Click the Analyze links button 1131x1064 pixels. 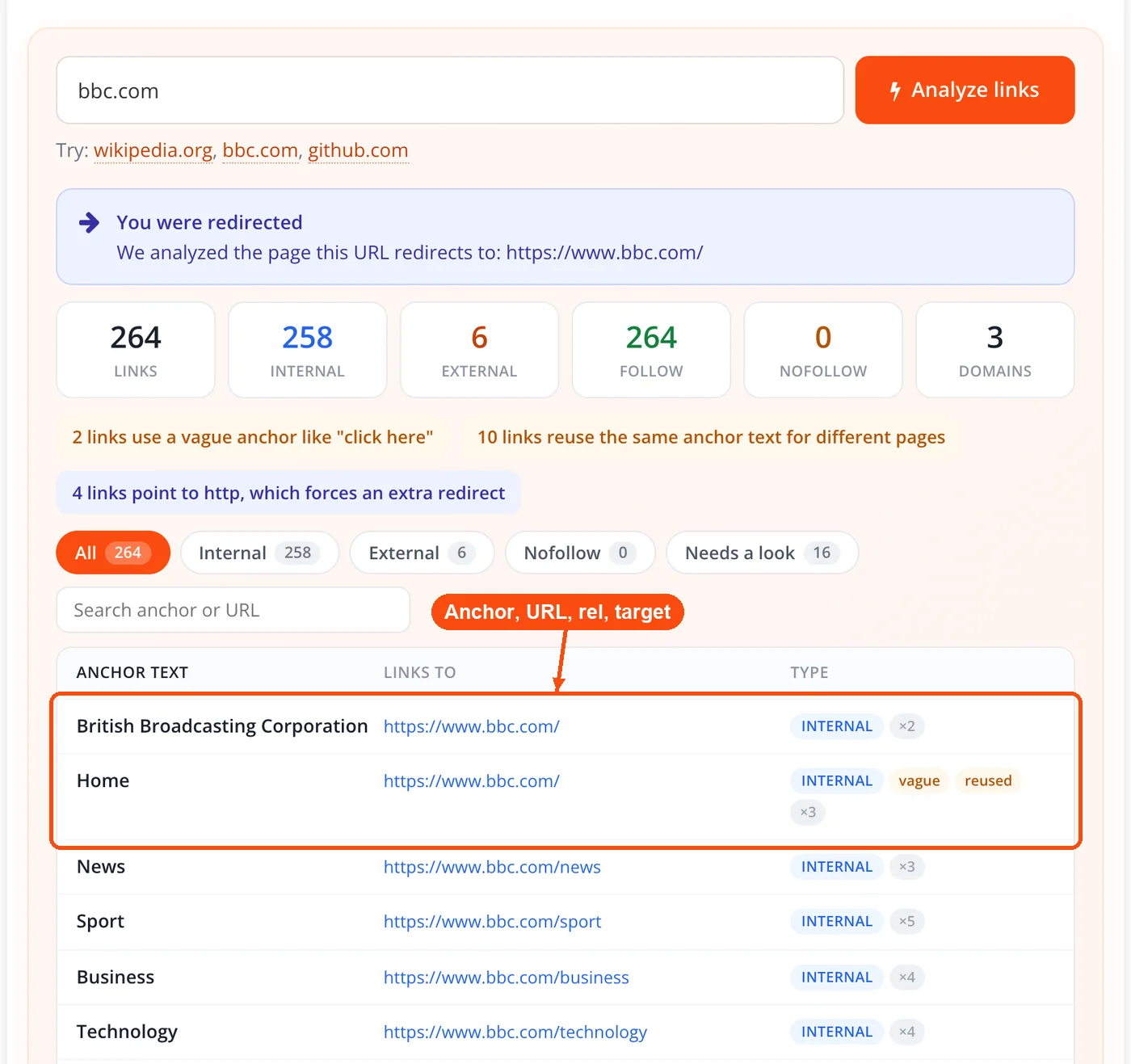(965, 90)
